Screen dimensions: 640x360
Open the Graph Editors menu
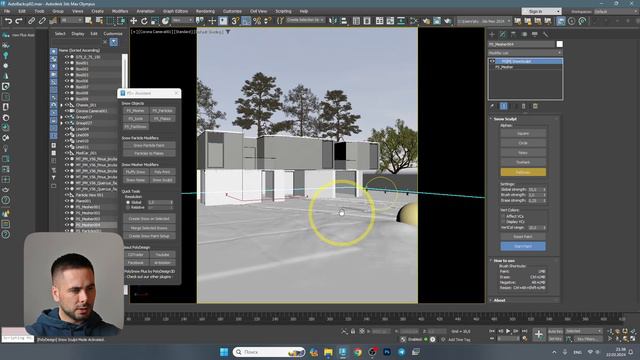(x=176, y=11)
